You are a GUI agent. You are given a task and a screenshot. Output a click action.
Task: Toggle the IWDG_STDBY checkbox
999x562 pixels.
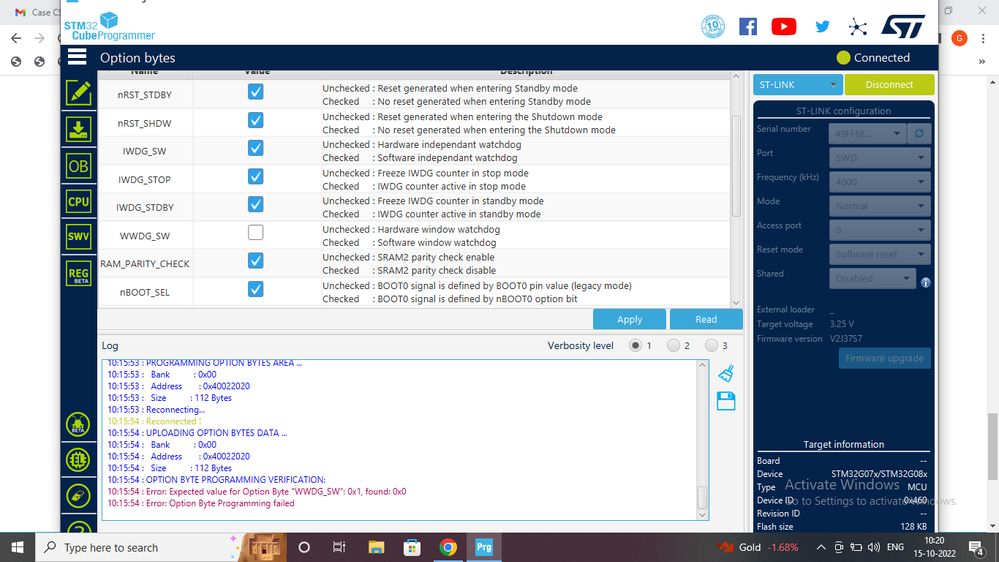255,204
